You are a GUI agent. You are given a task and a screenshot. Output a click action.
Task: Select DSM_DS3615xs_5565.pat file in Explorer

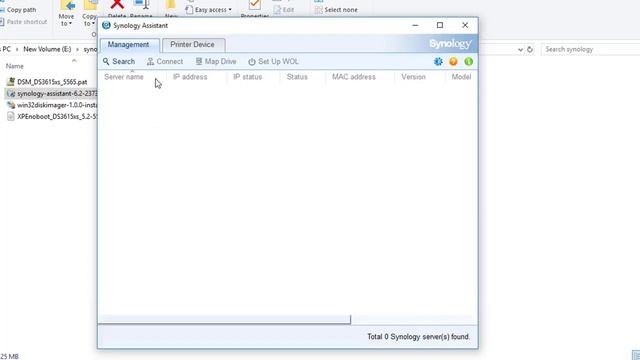click(52, 82)
